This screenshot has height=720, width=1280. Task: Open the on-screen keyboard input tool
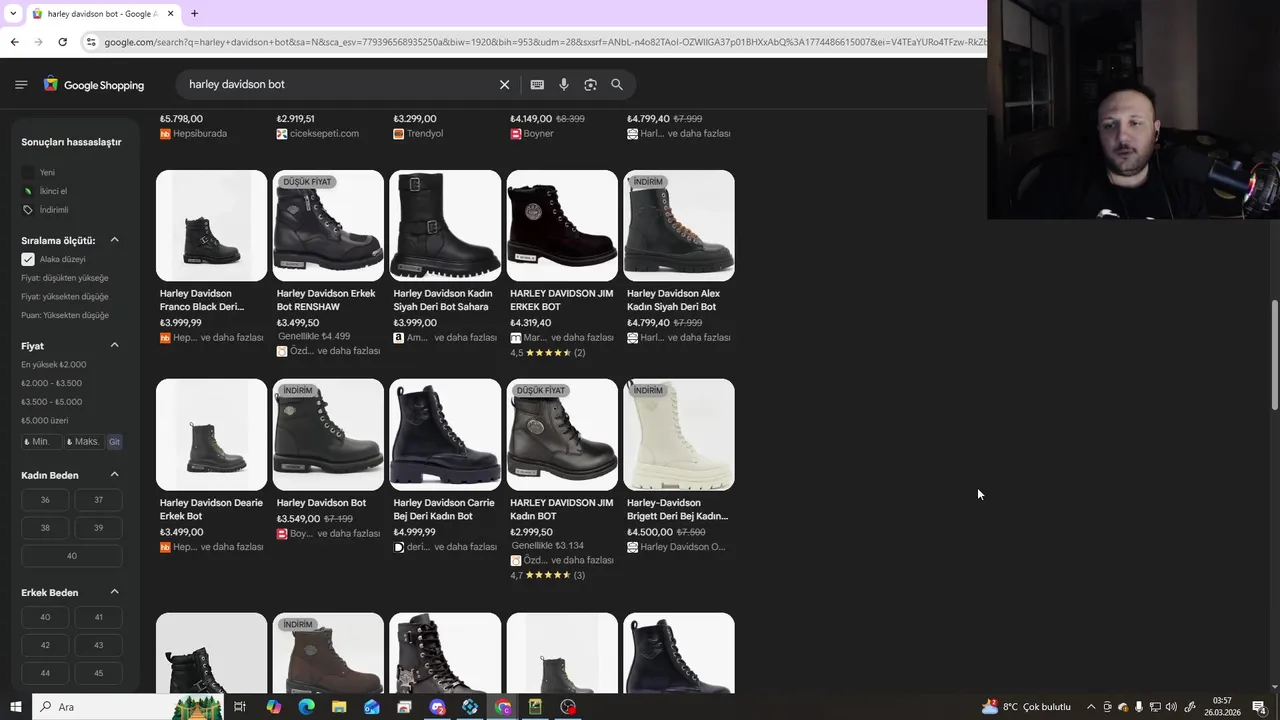click(x=537, y=85)
